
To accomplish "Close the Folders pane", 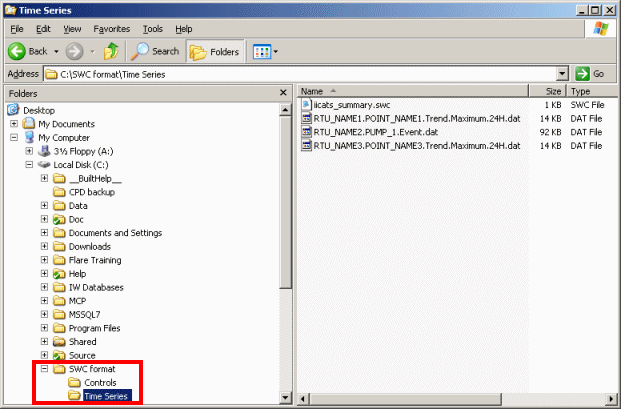I will coord(283,93).
